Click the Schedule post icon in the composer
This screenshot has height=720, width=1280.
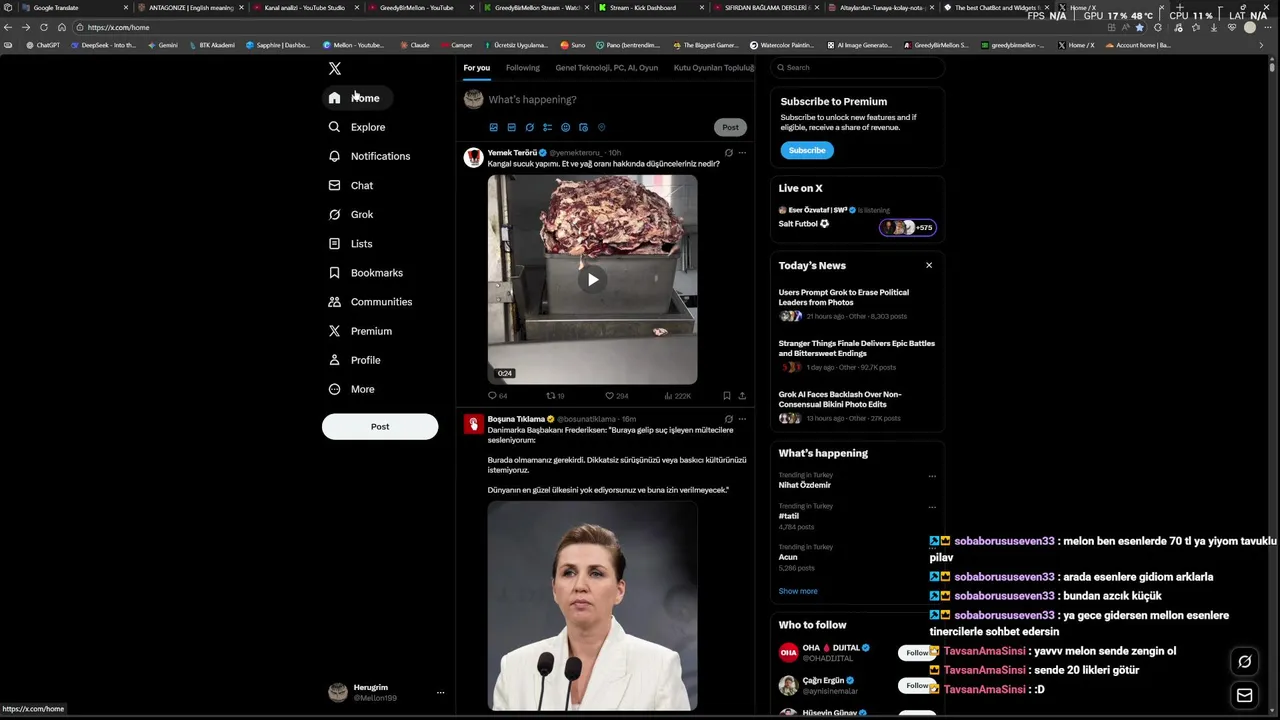583,127
